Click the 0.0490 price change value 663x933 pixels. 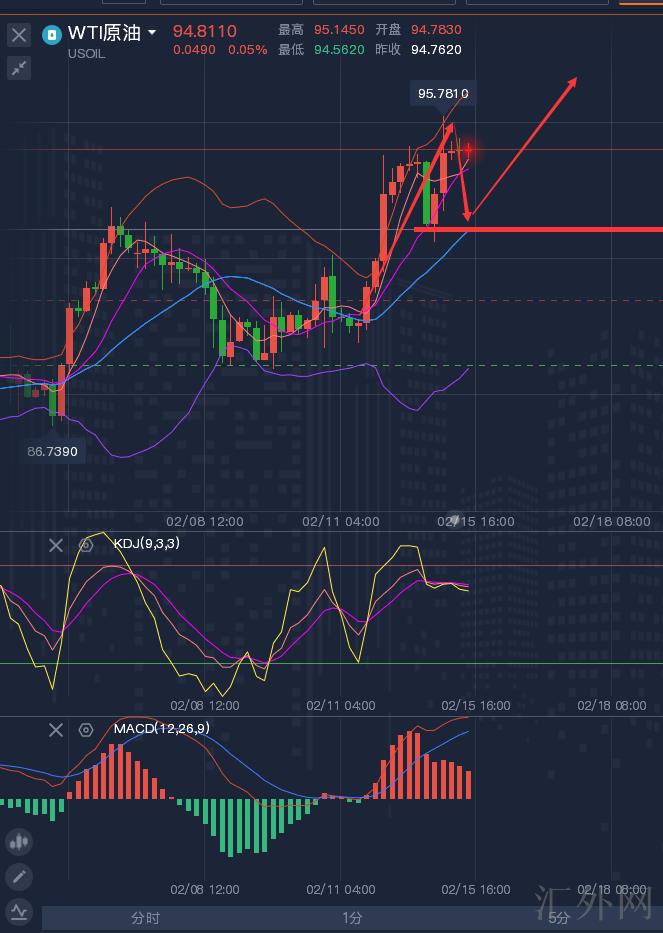click(x=194, y=50)
